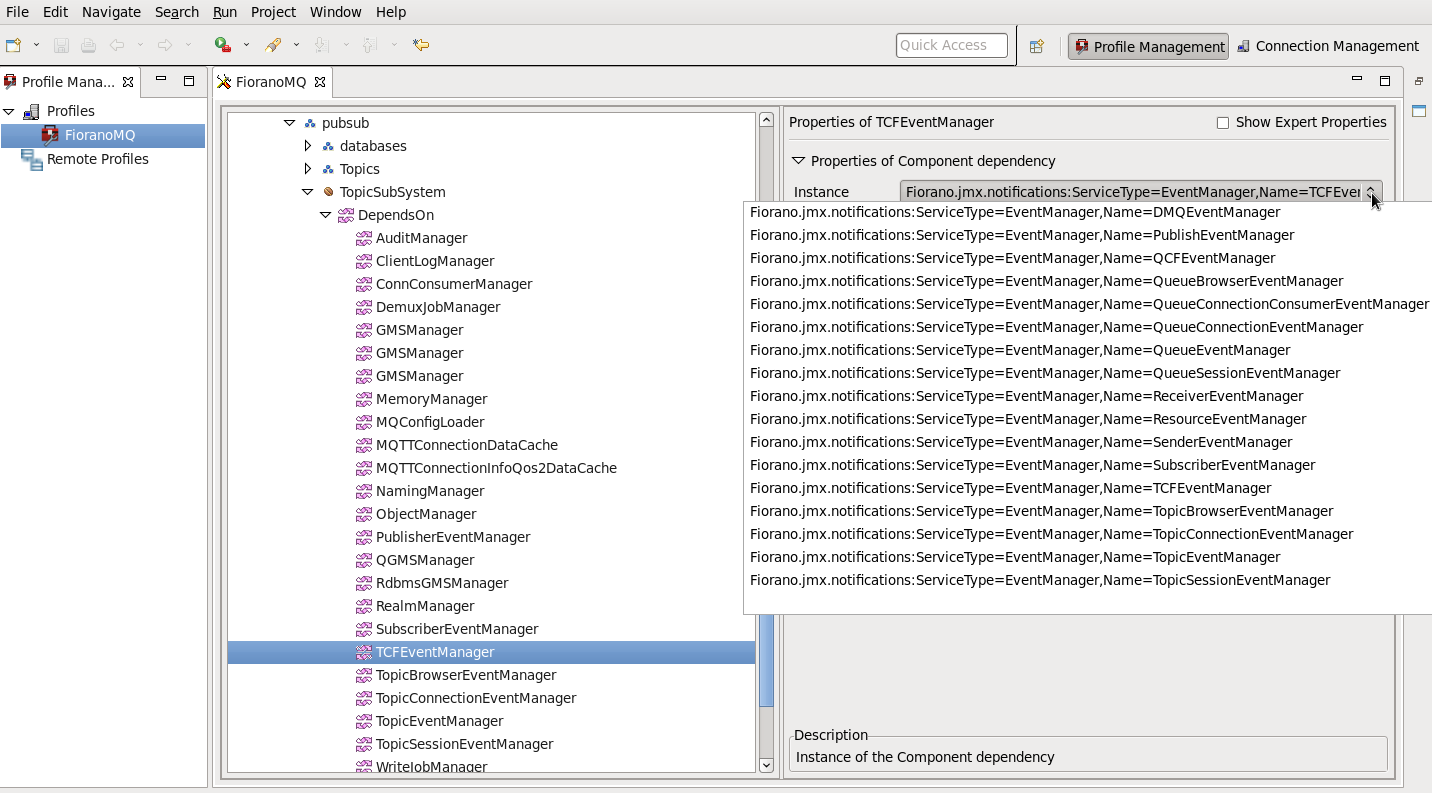Click the Profiles node icon
This screenshot has width=1432, height=793.
pyautogui.click(x=32, y=111)
